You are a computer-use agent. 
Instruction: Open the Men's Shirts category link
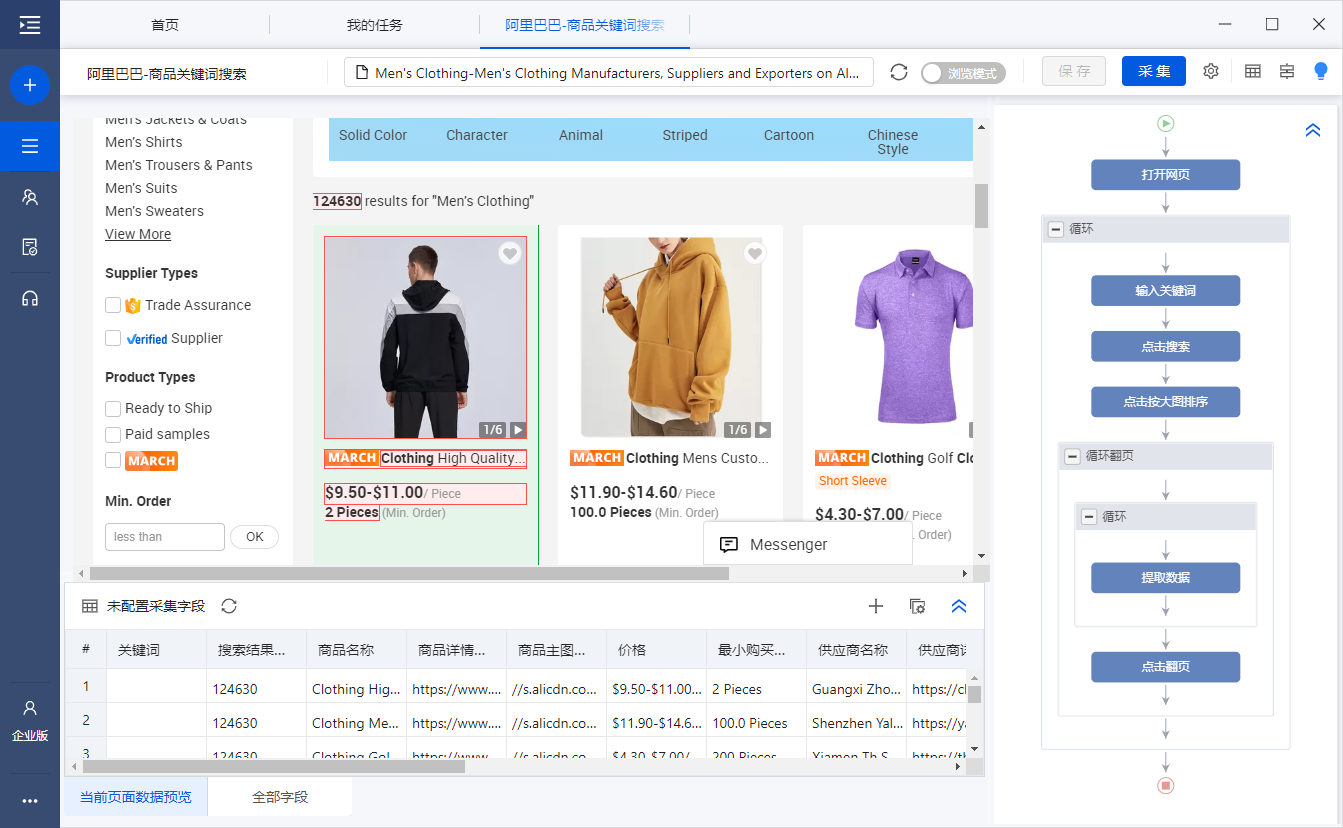point(144,142)
